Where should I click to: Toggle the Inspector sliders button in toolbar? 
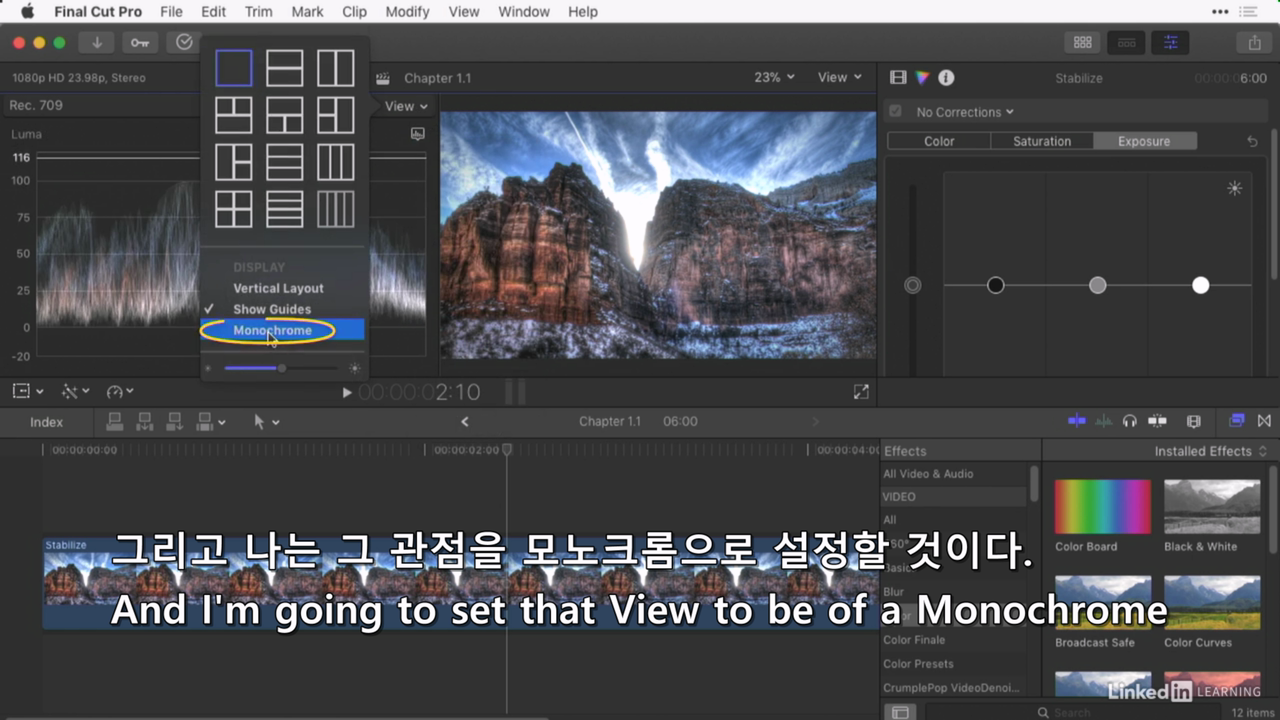(1170, 42)
